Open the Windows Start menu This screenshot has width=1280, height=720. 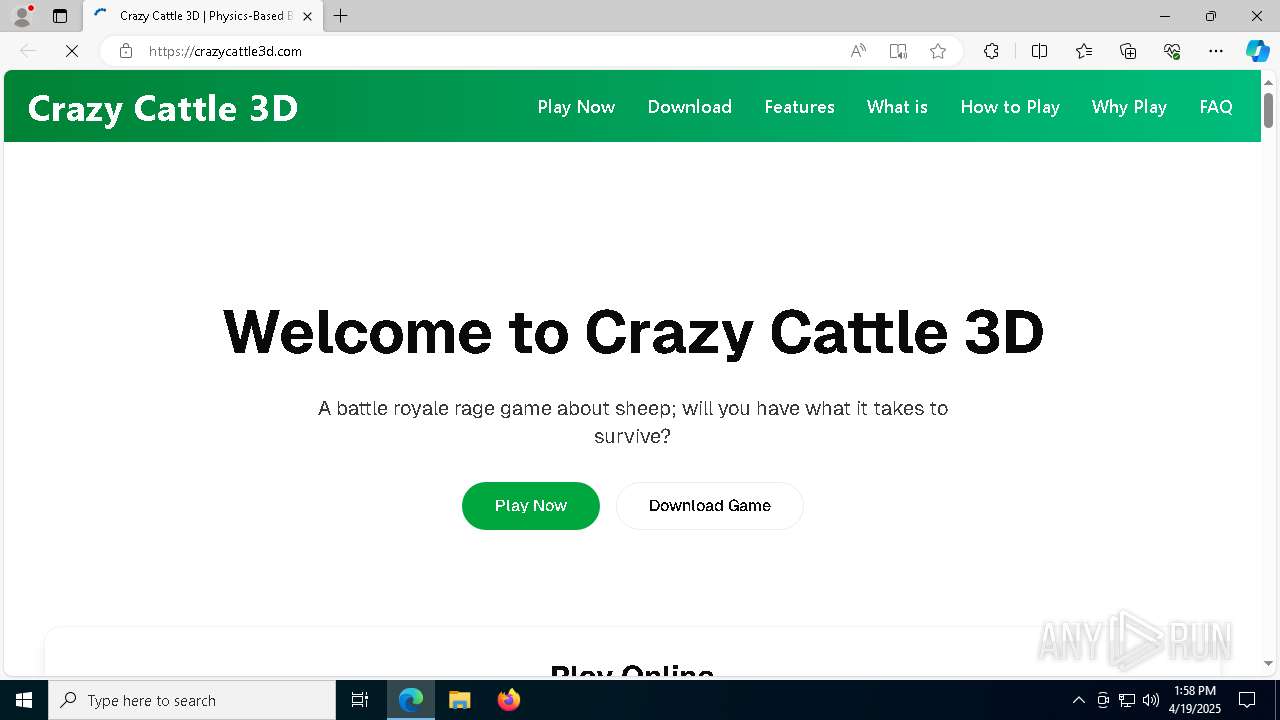click(24, 700)
